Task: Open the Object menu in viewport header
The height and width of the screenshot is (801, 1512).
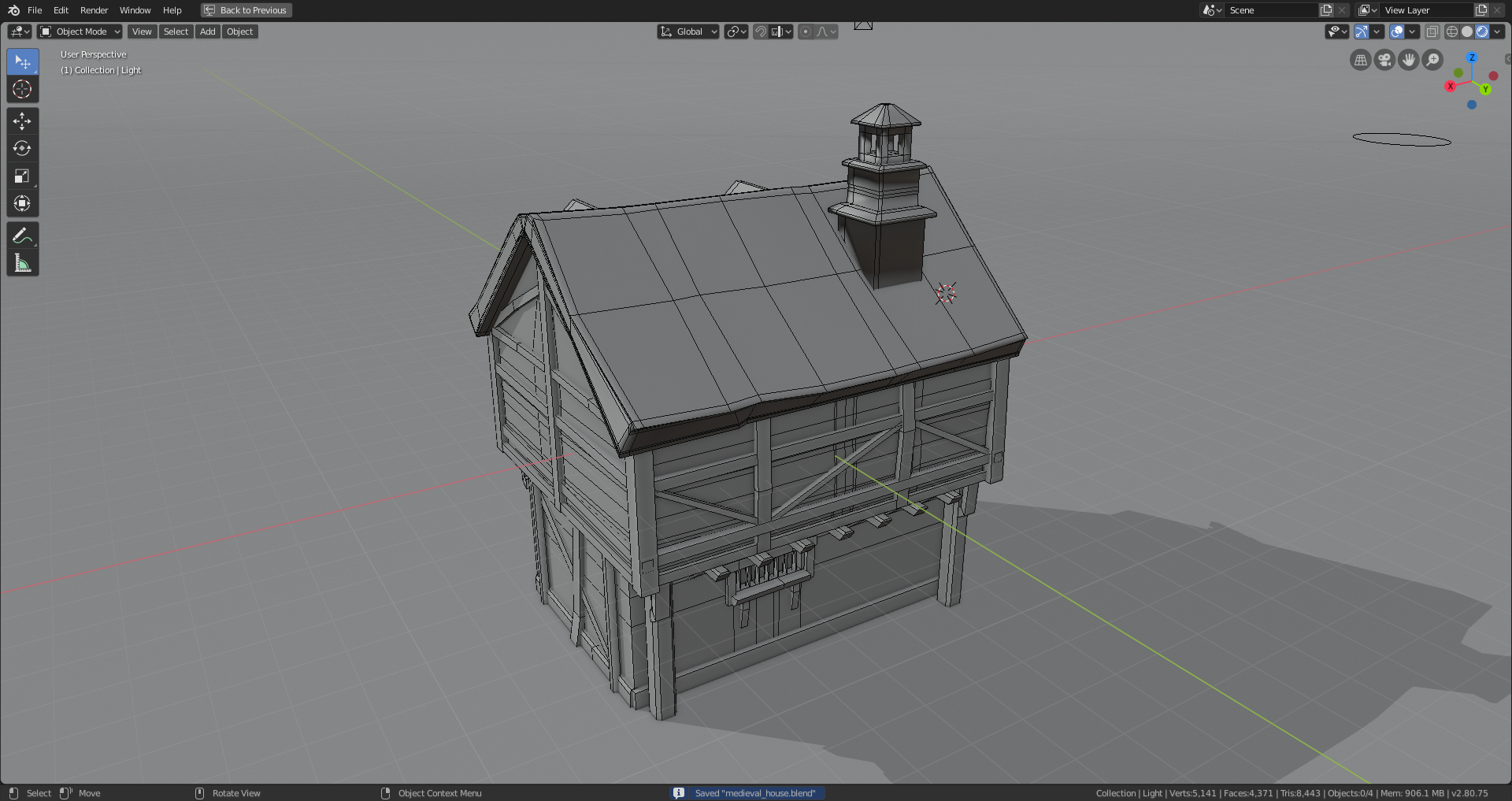Action: [x=239, y=32]
